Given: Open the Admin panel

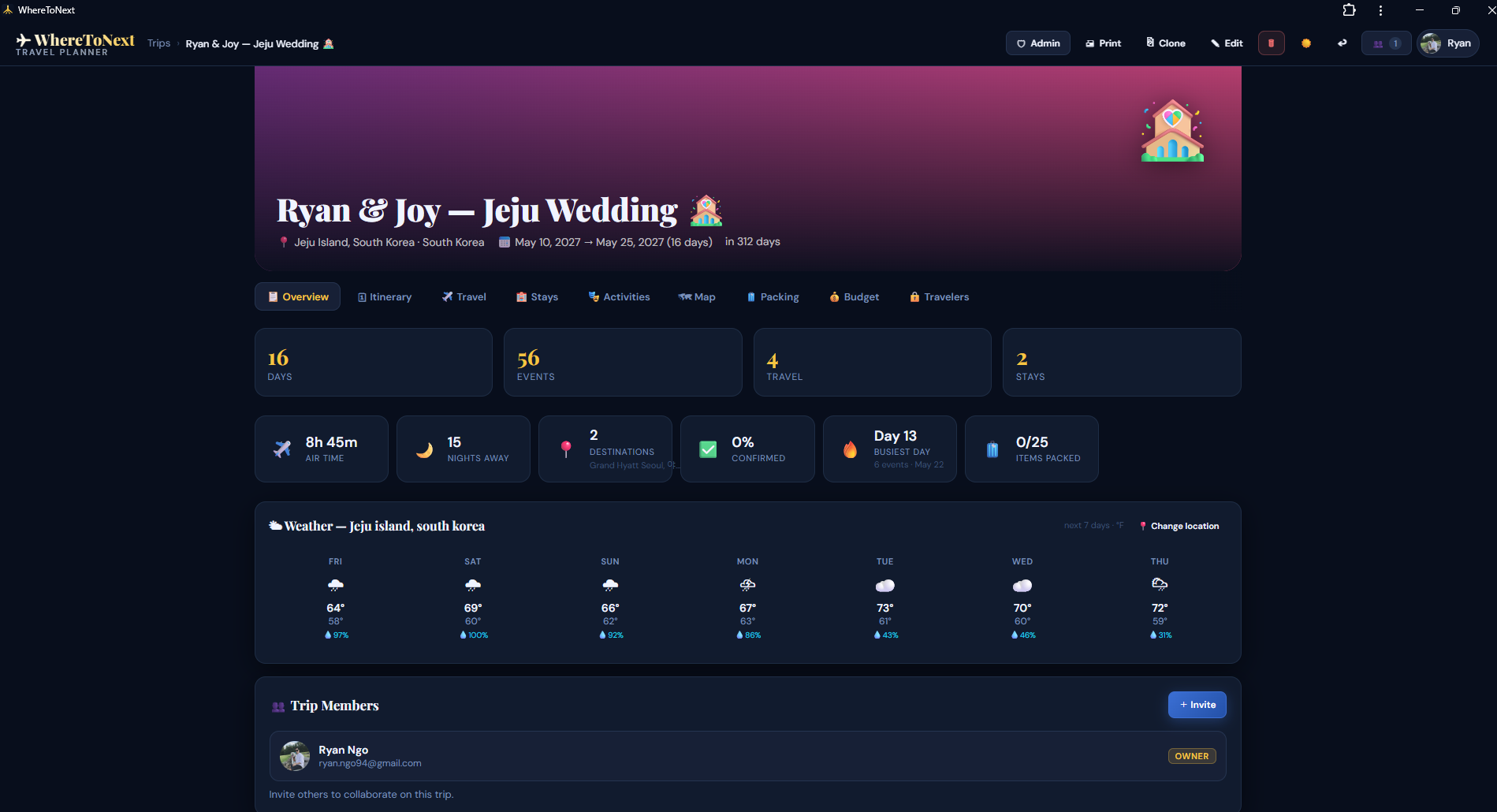Looking at the screenshot, I should (x=1037, y=43).
